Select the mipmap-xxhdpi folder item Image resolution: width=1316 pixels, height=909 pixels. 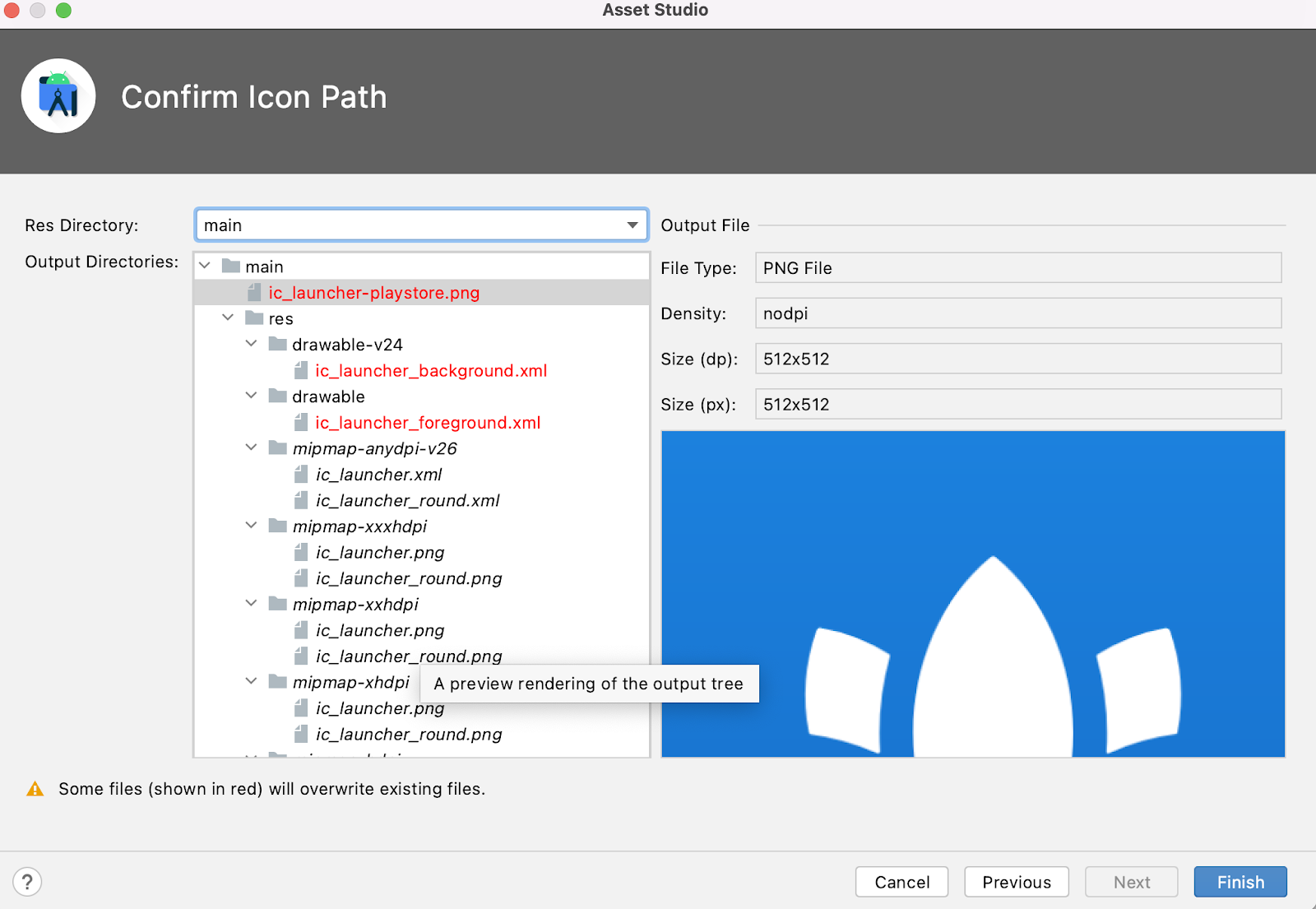(355, 605)
